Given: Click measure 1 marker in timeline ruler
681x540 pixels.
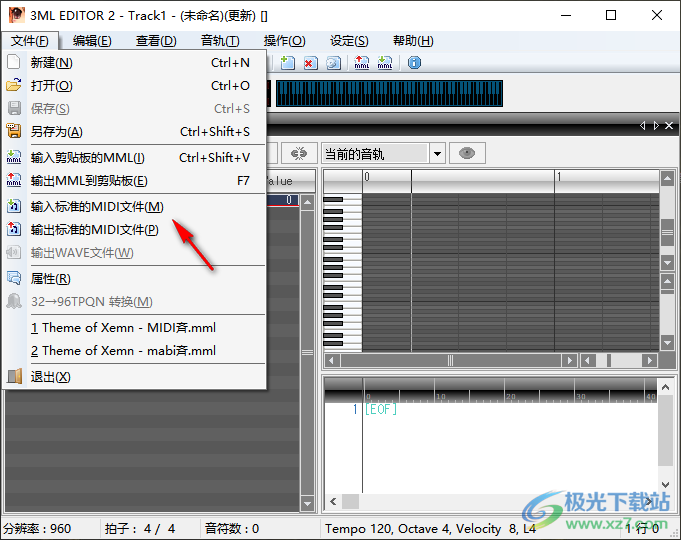Looking at the screenshot, I should [559, 177].
